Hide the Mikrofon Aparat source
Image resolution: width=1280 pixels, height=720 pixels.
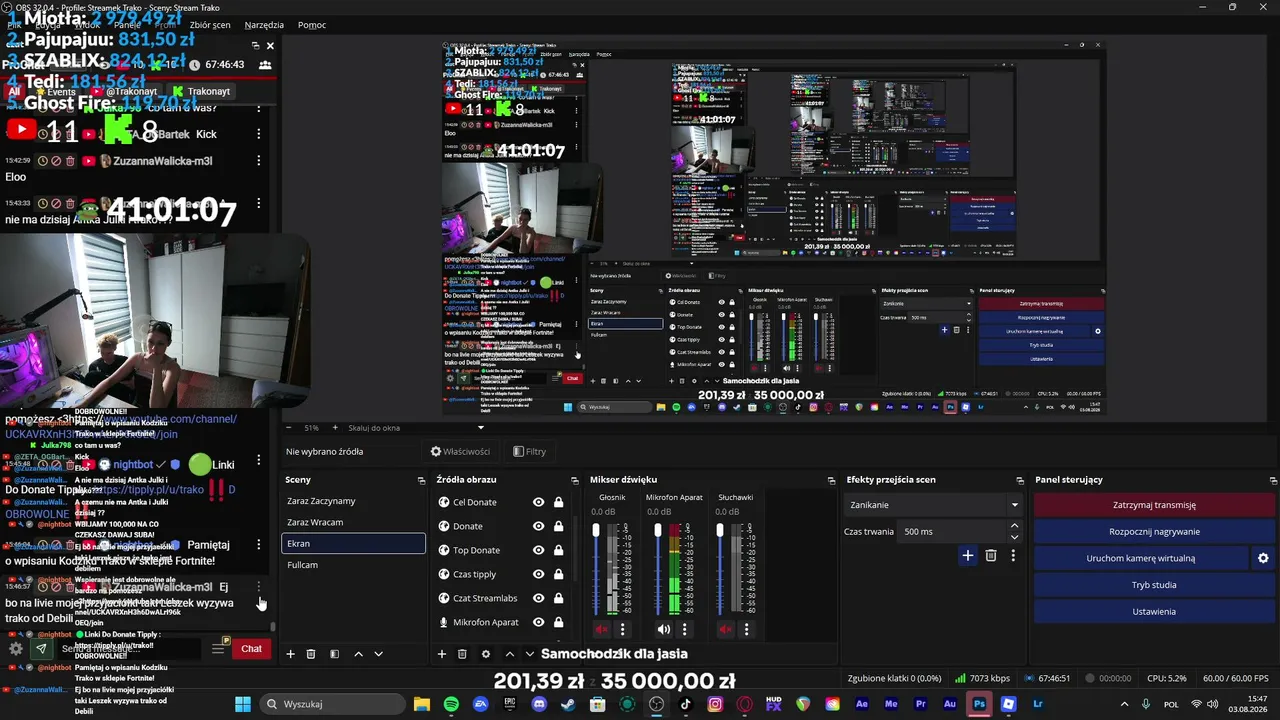[539, 622]
